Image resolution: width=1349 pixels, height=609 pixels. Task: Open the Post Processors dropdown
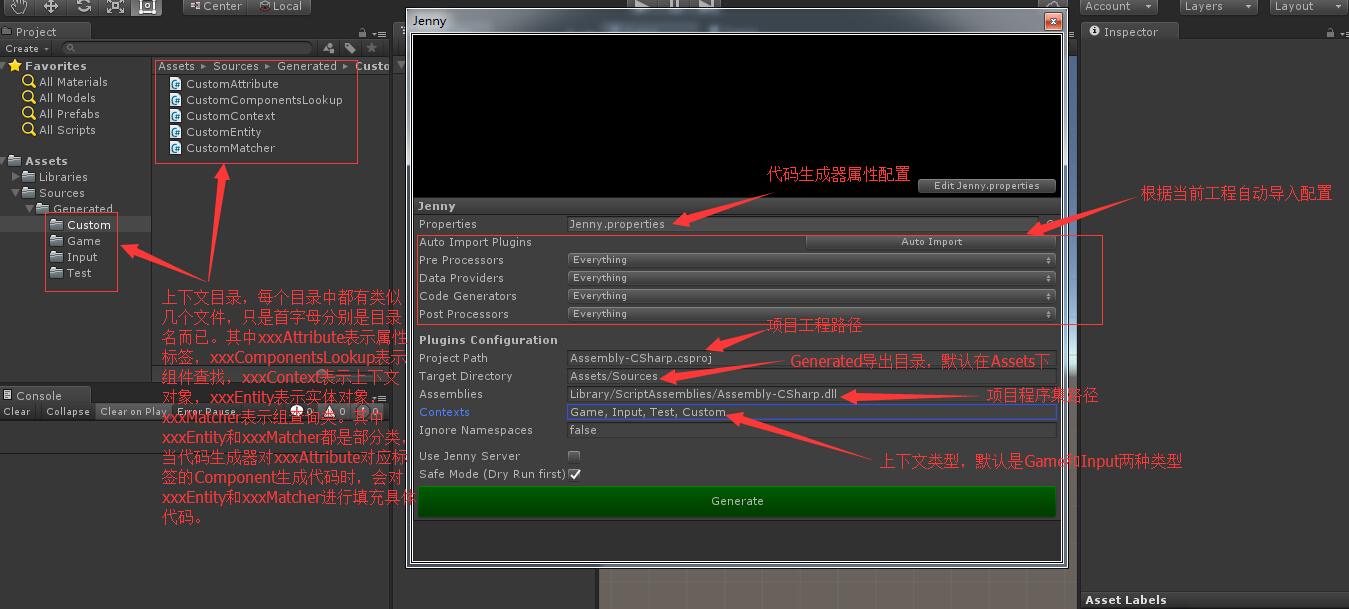tap(811, 314)
